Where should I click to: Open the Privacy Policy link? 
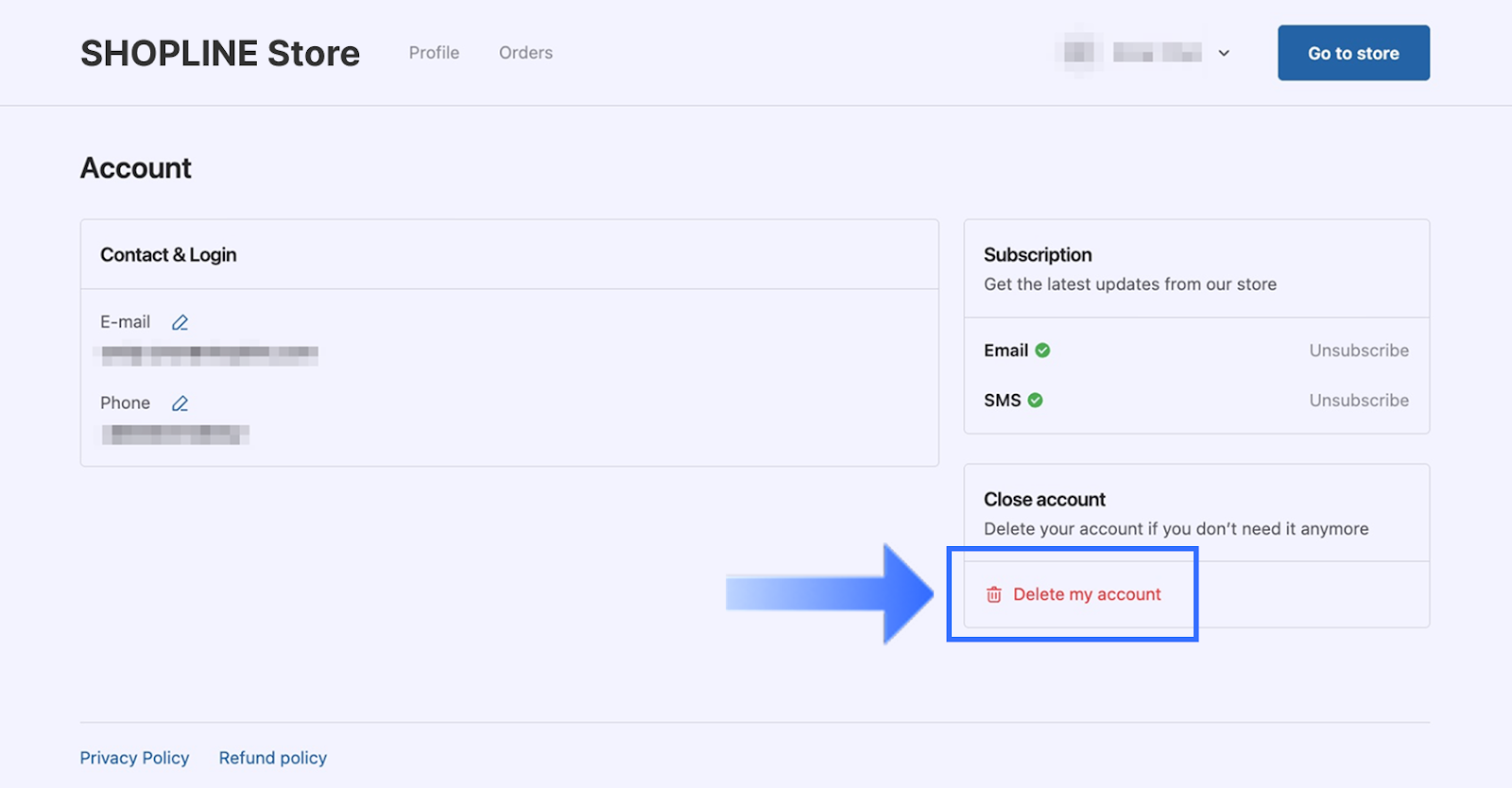(134, 758)
